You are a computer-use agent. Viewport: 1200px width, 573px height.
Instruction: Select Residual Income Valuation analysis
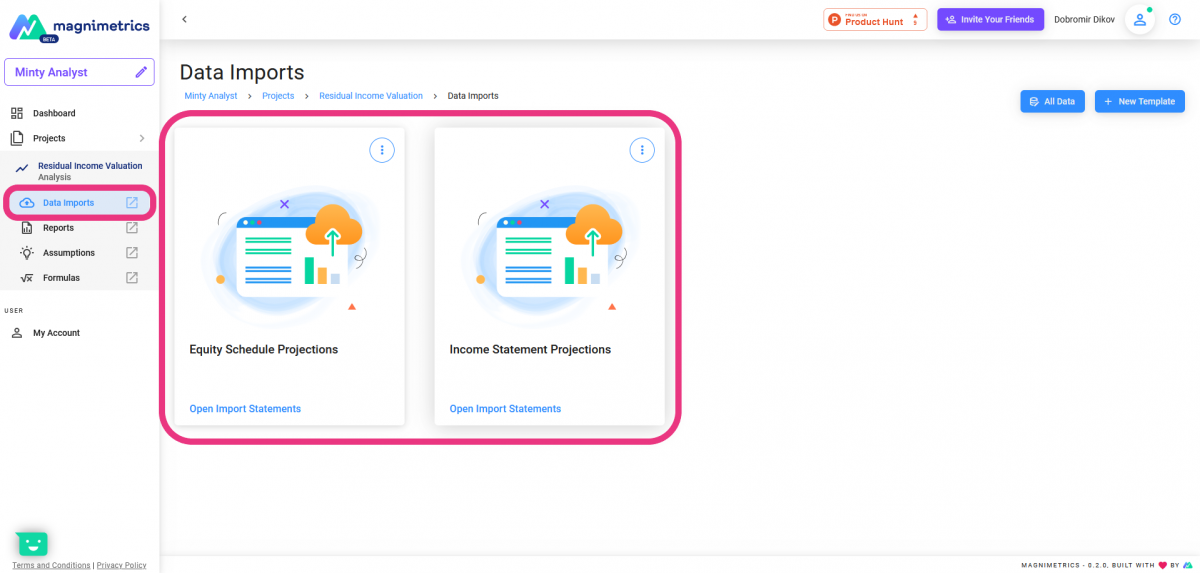click(x=90, y=171)
